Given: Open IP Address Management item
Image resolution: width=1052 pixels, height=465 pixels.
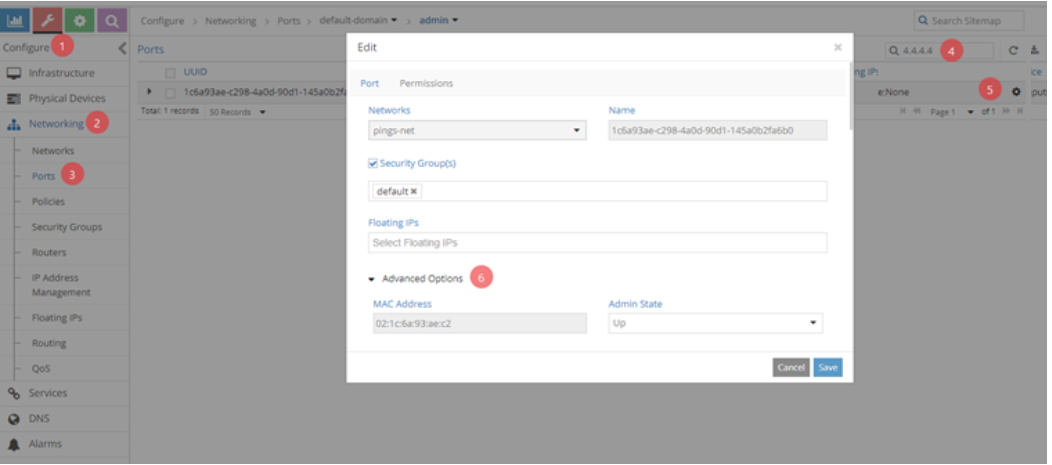Looking at the screenshot, I should point(61,285).
